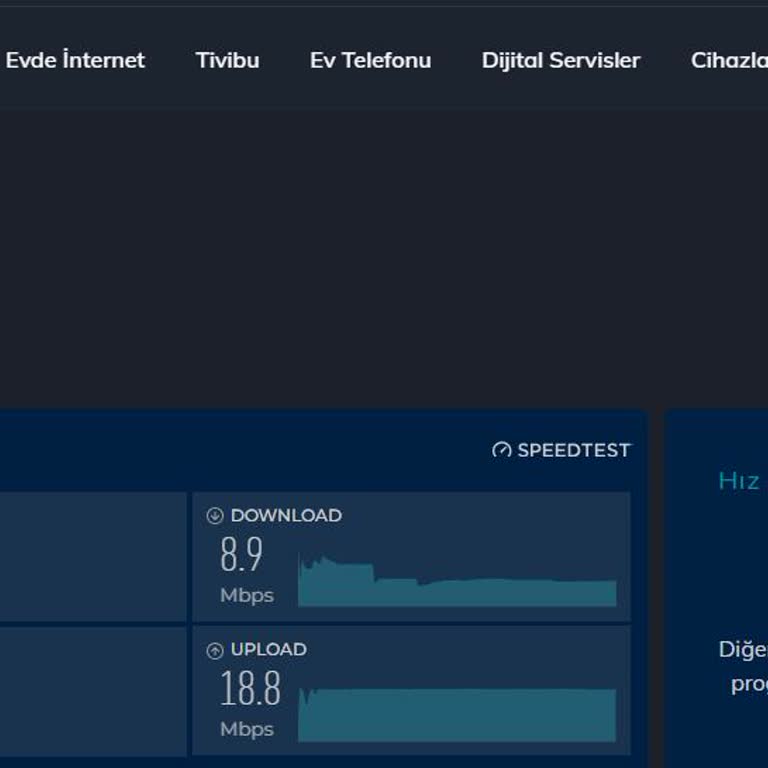768x768 pixels.
Task: Click the SPEEDTEST logo text
Action: pos(573,450)
